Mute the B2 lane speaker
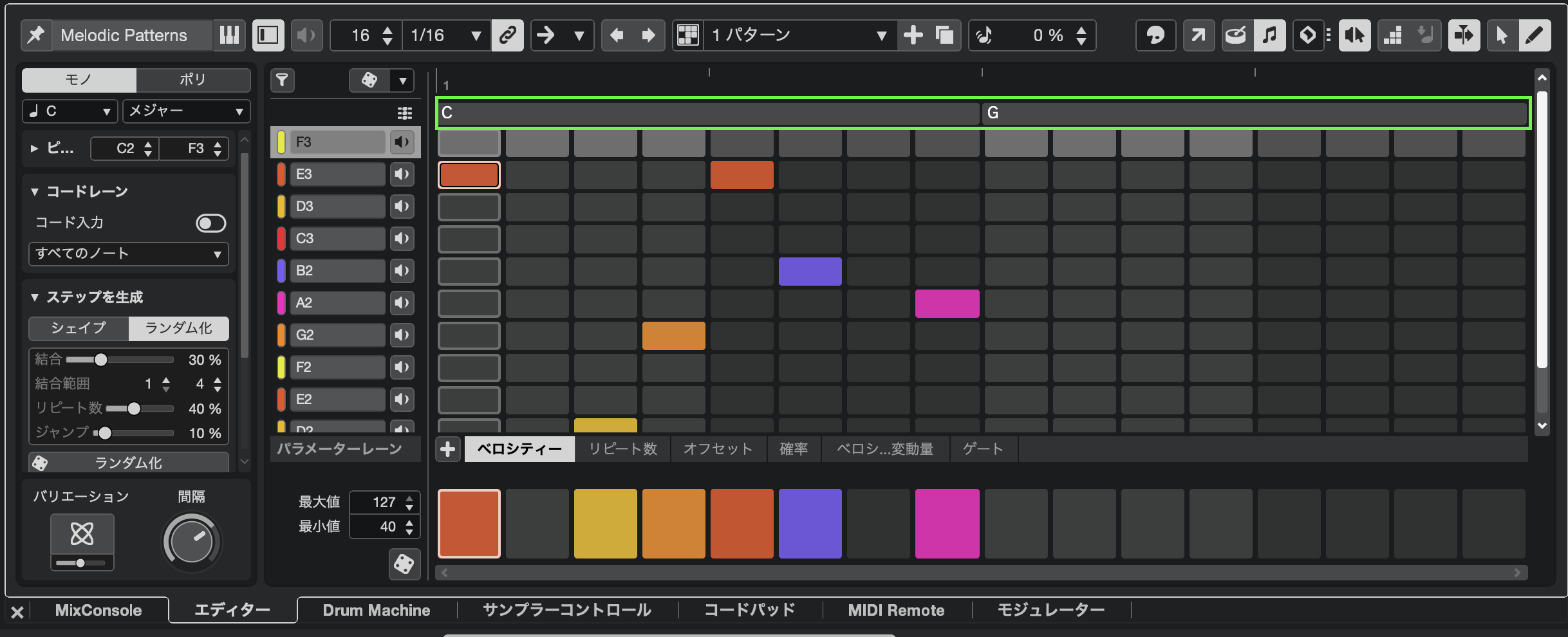This screenshot has width=1568, height=637. tap(402, 271)
